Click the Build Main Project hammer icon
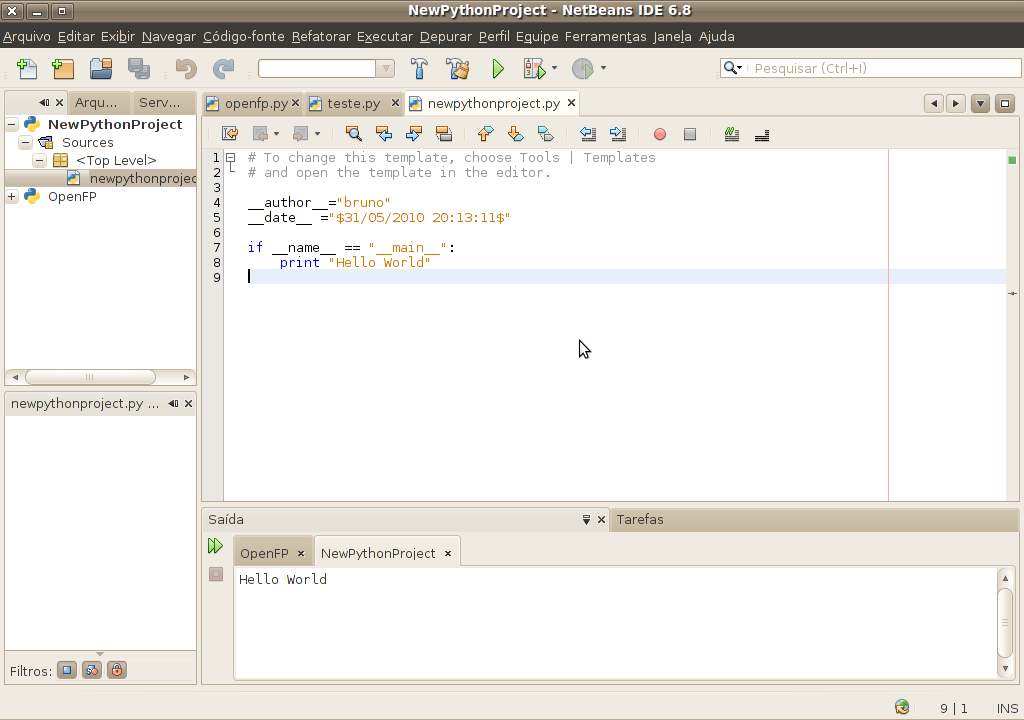This screenshot has width=1024, height=720. pos(420,69)
